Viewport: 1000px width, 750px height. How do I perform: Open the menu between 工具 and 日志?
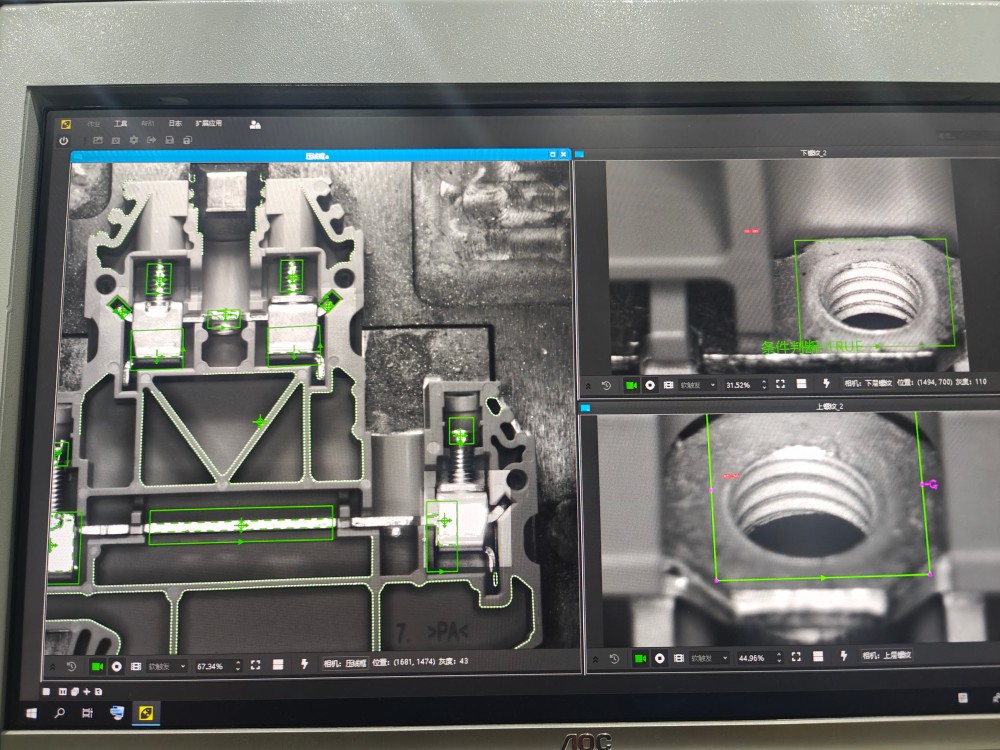148,124
